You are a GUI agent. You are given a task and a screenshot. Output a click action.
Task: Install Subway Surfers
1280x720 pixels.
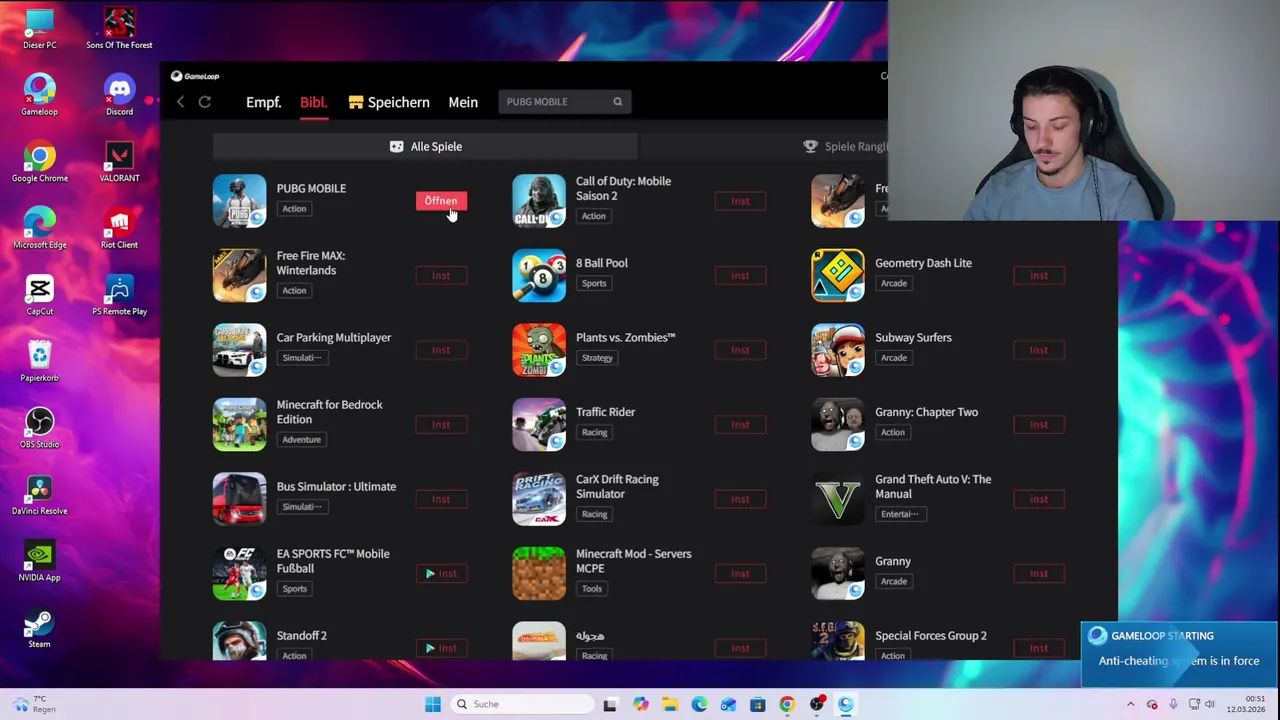click(x=1039, y=350)
